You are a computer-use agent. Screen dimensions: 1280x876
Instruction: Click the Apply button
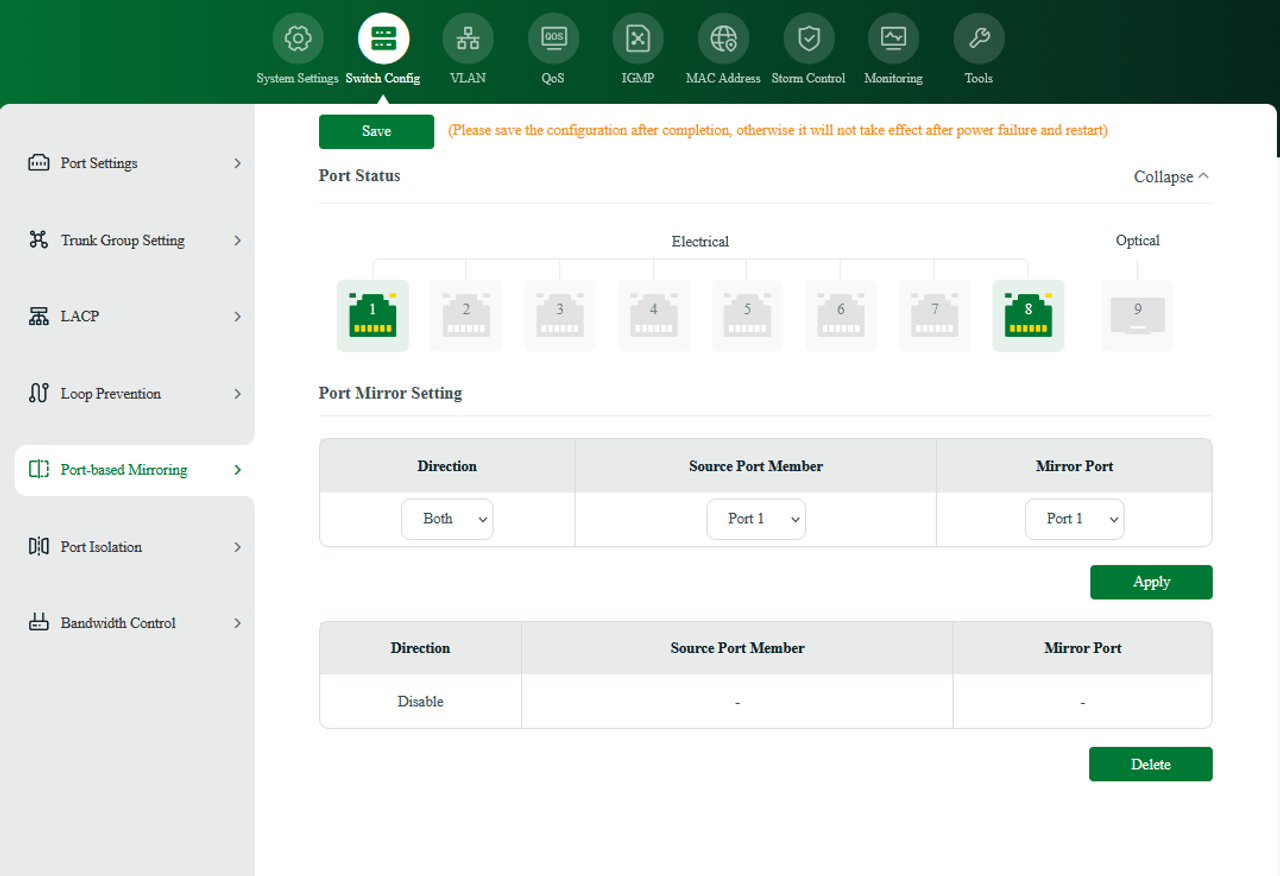tap(1151, 581)
